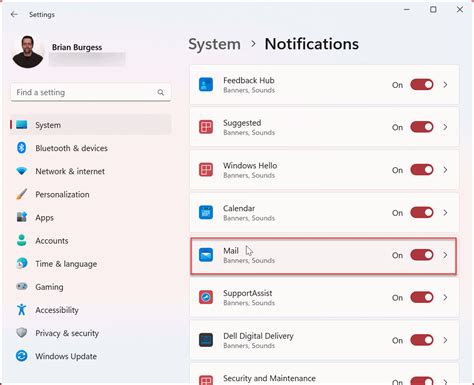Click the back arrow in Settings header
474x385 pixels.
point(14,14)
